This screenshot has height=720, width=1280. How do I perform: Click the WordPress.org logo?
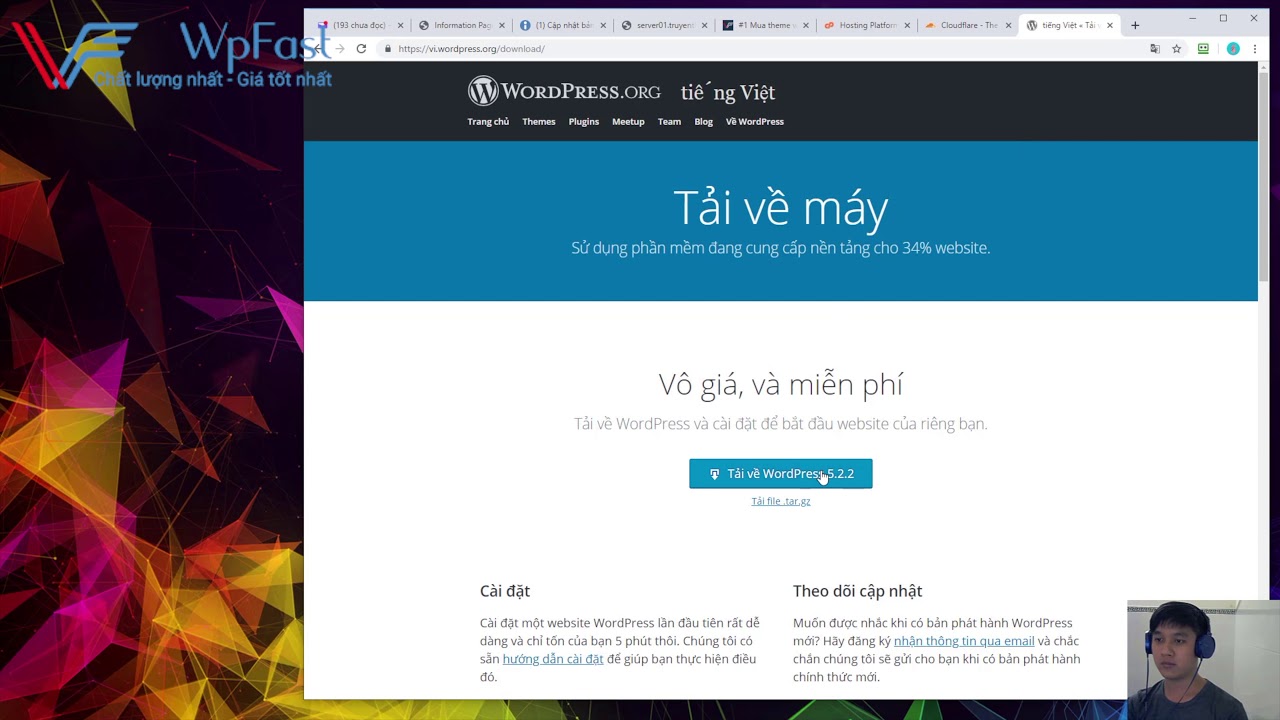[x=564, y=92]
